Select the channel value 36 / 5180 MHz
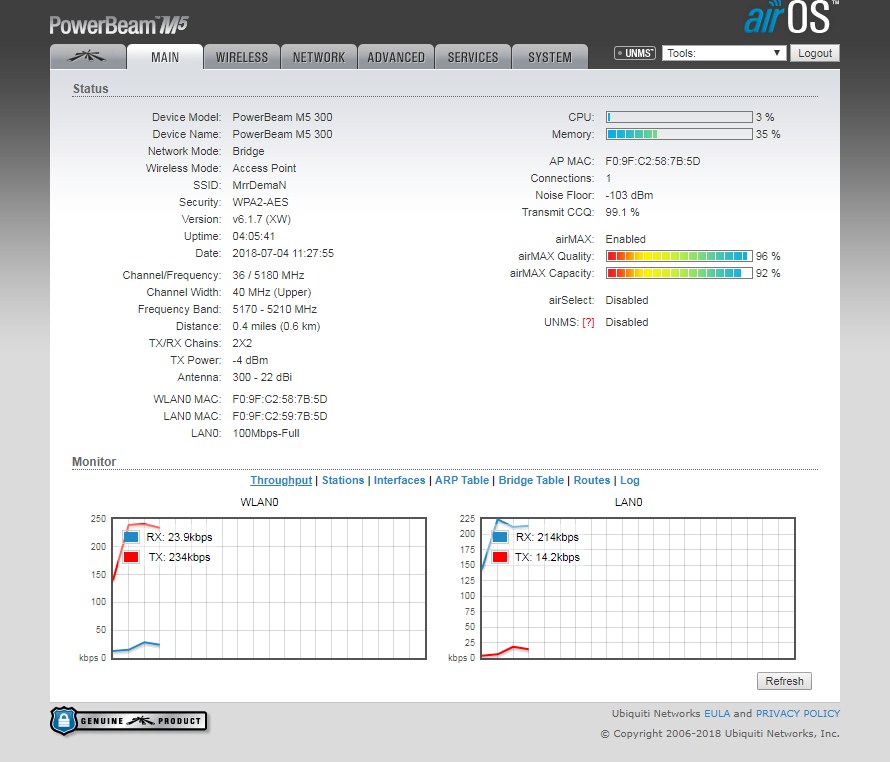Viewport: 890px width, 762px height. click(x=268, y=275)
